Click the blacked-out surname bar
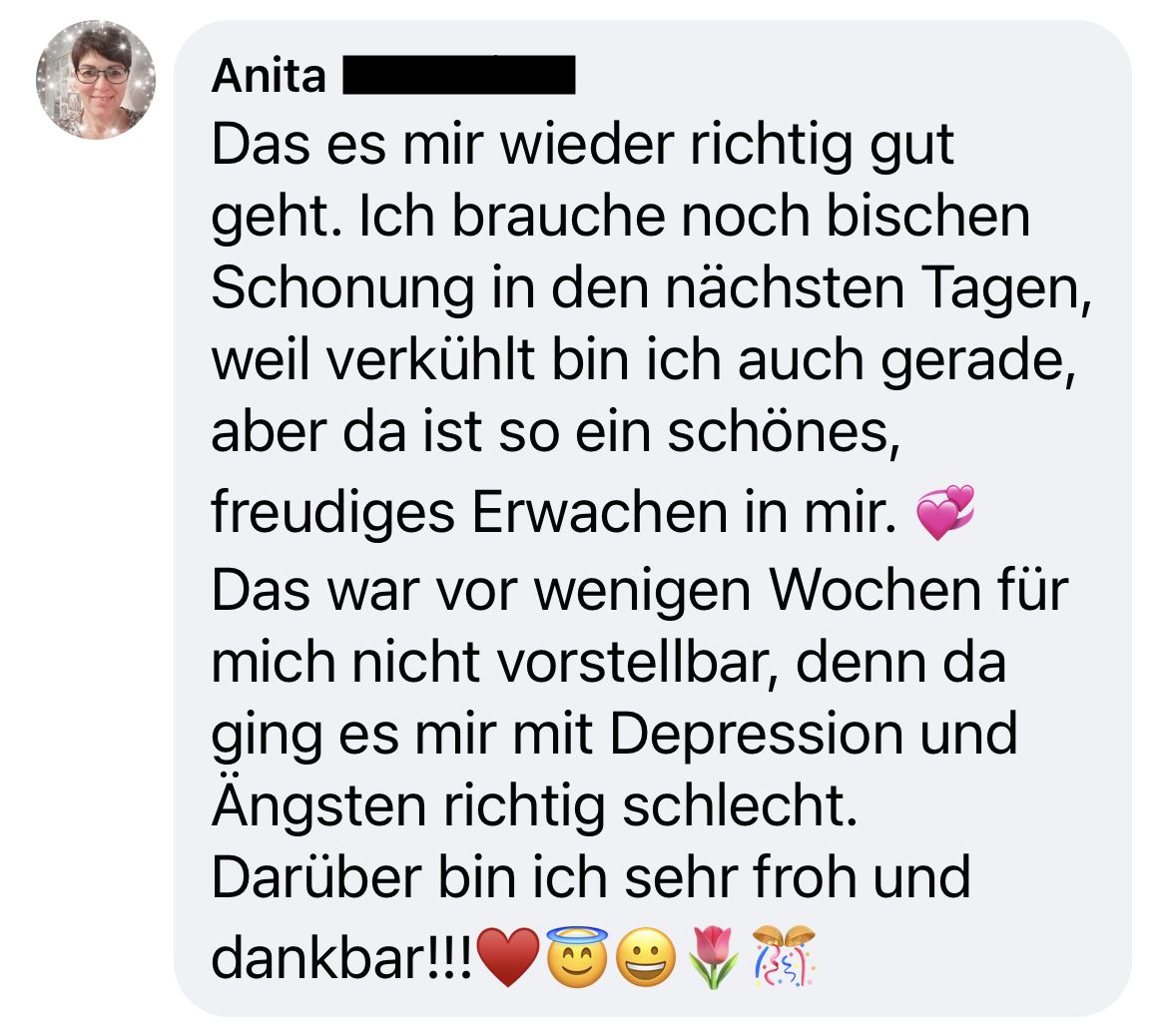Image resolution: width=1168 pixels, height=1036 pixels. click(x=459, y=75)
